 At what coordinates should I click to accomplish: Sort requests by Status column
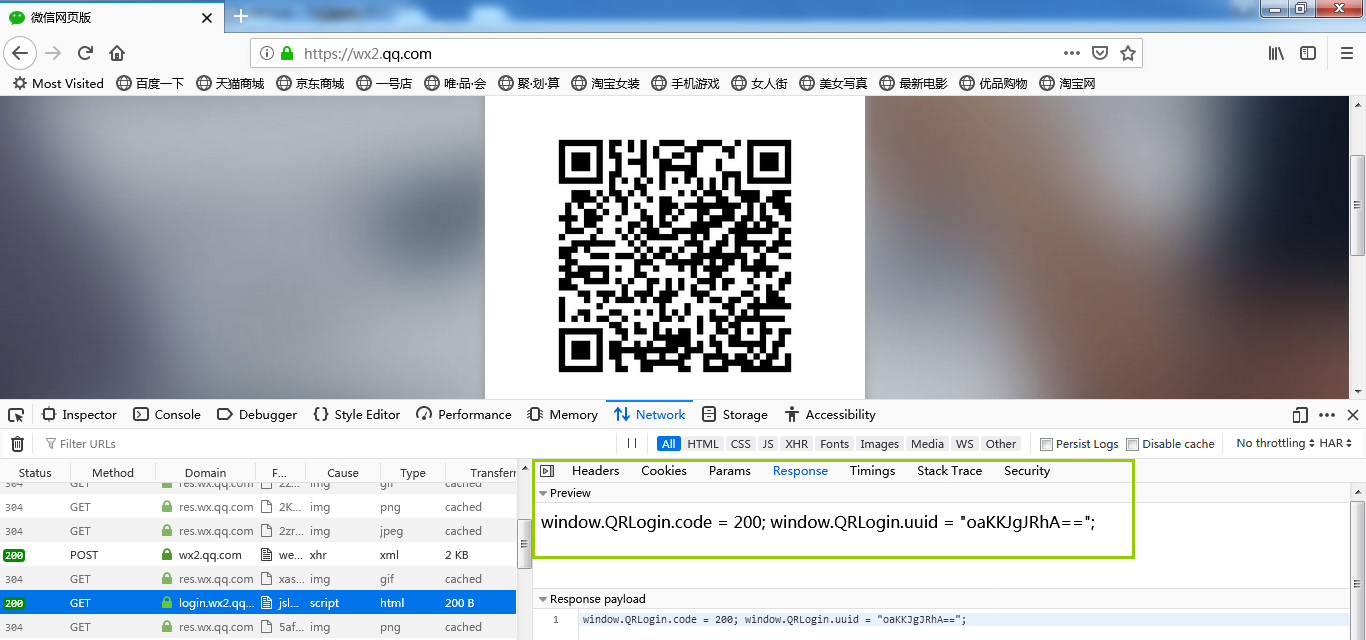click(x=35, y=473)
